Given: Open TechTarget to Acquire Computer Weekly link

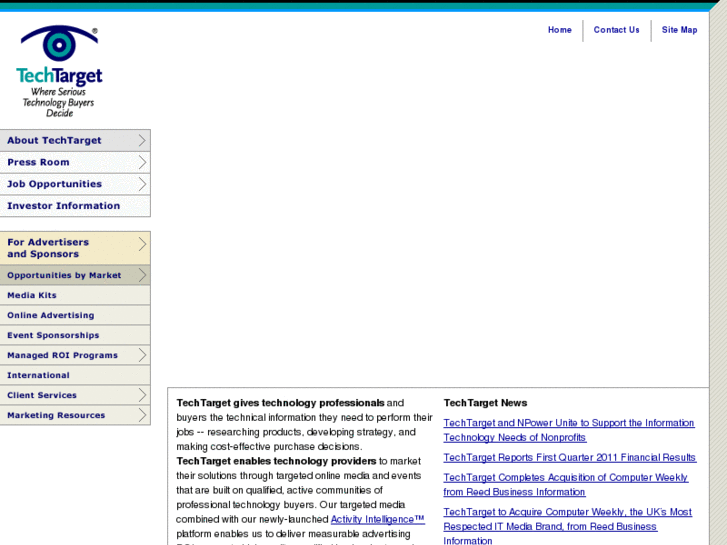Looking at the screenshot, I should pos(568,526).
